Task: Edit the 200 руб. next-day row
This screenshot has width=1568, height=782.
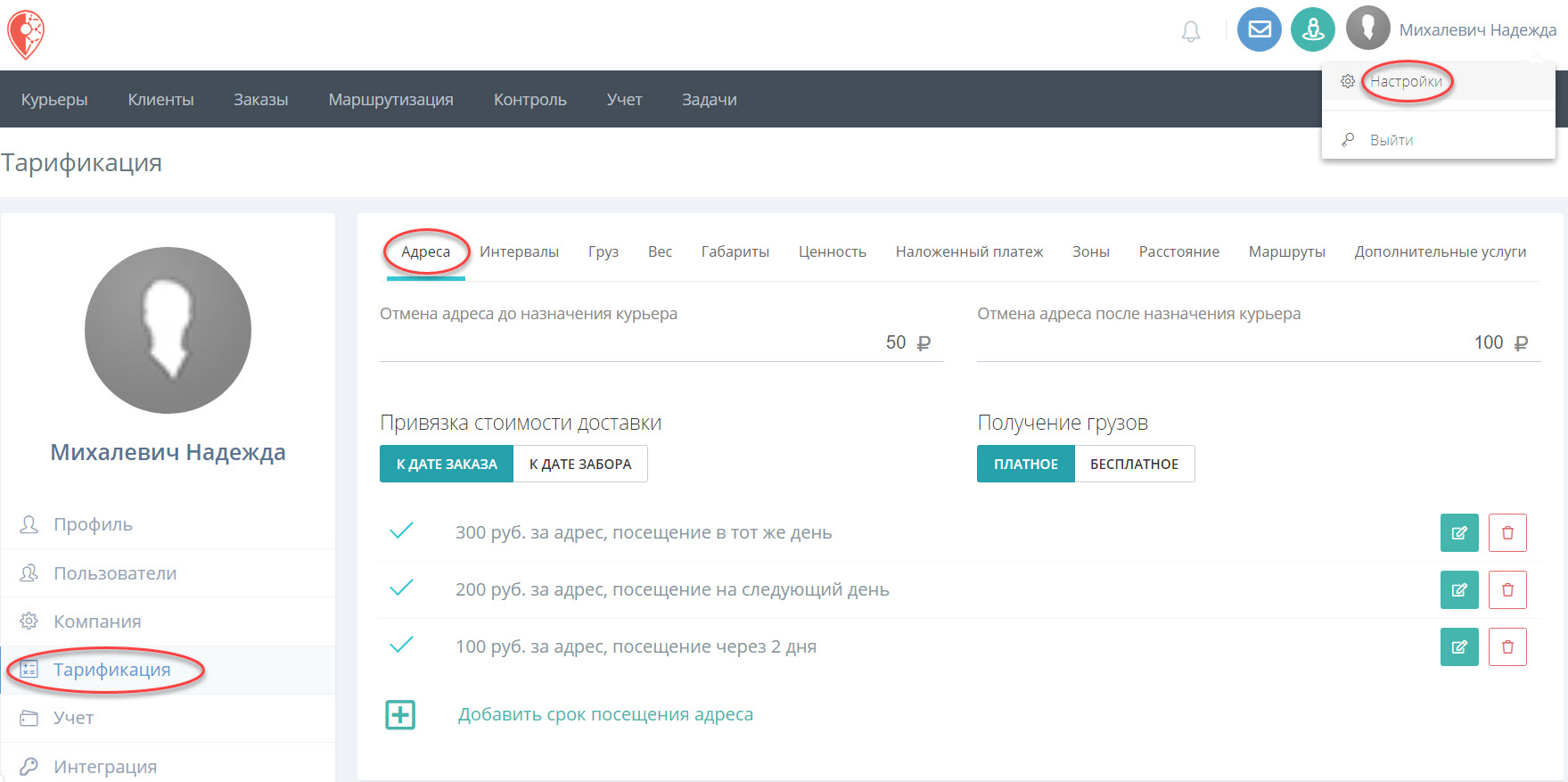Action: 1459,589
